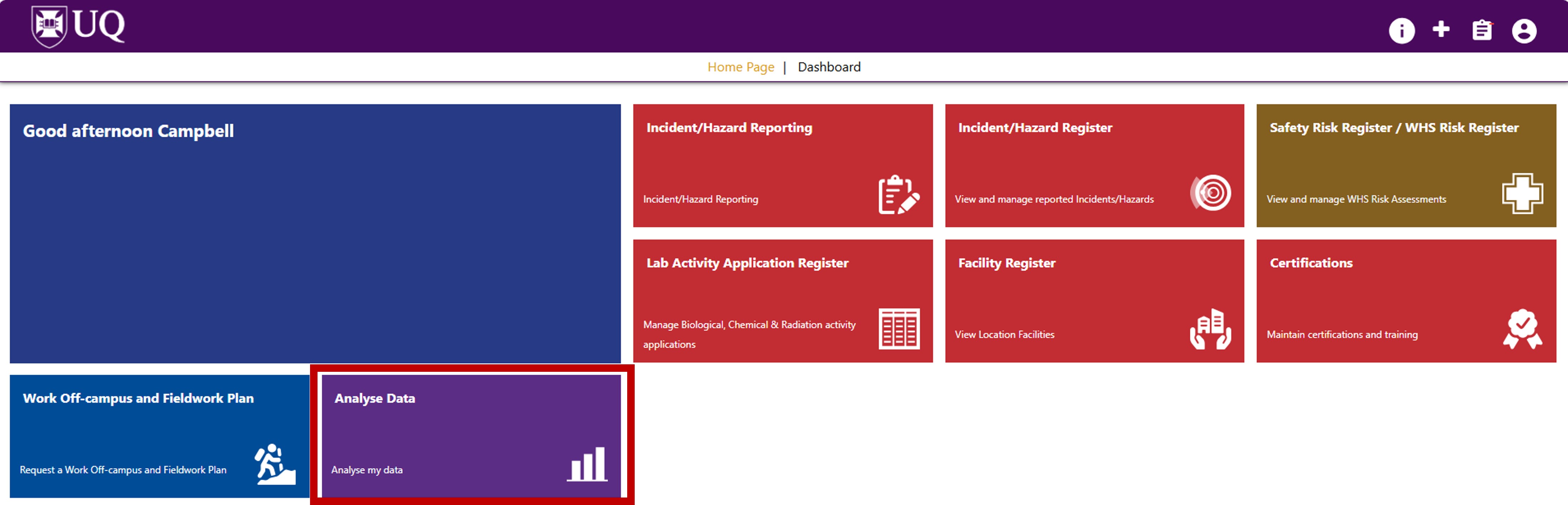
Task: Click 'Maintain certifications and training' text
Action: coord(1342,334)
